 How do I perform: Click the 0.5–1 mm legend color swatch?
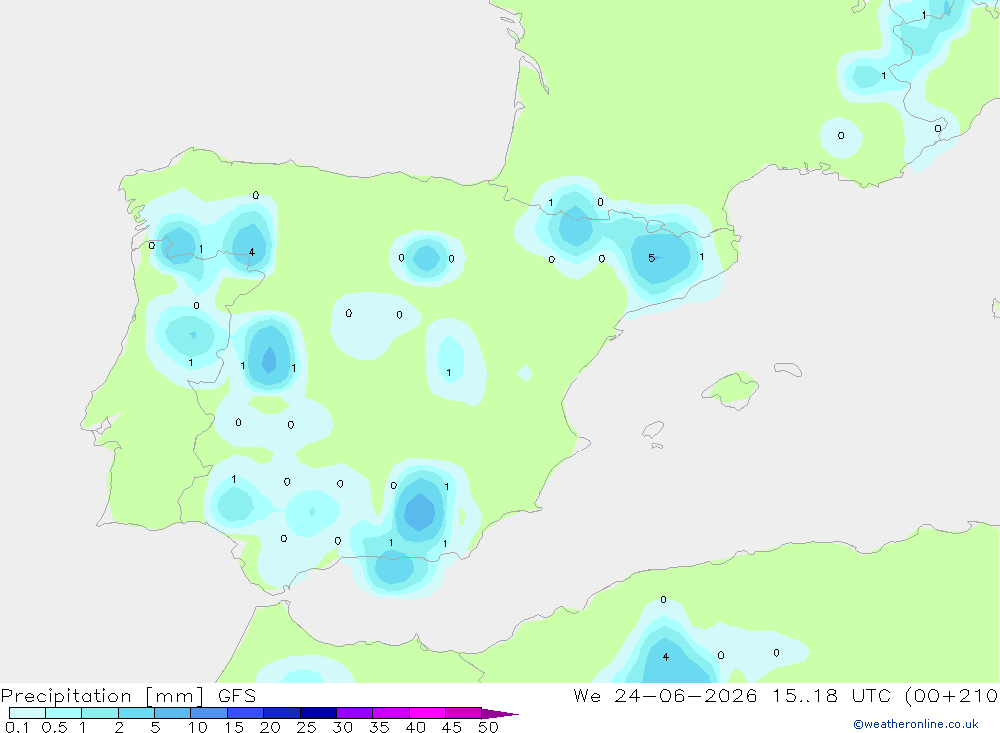[x=63, y=713]
